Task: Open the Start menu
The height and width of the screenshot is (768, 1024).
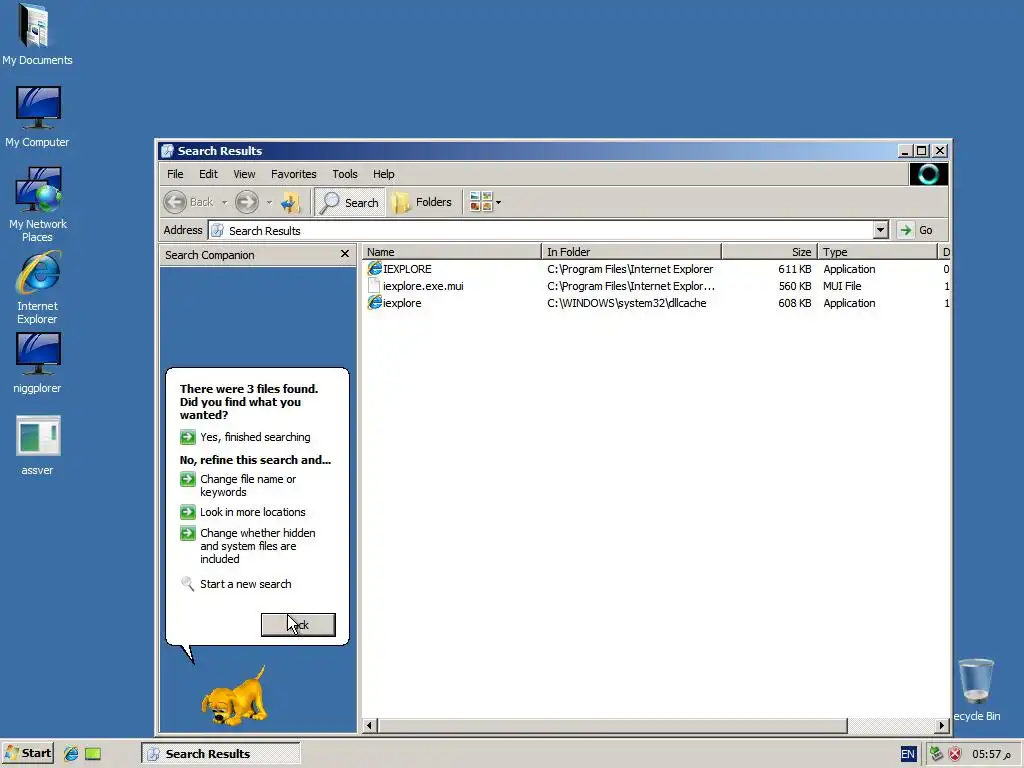Action: pos(28,754)
